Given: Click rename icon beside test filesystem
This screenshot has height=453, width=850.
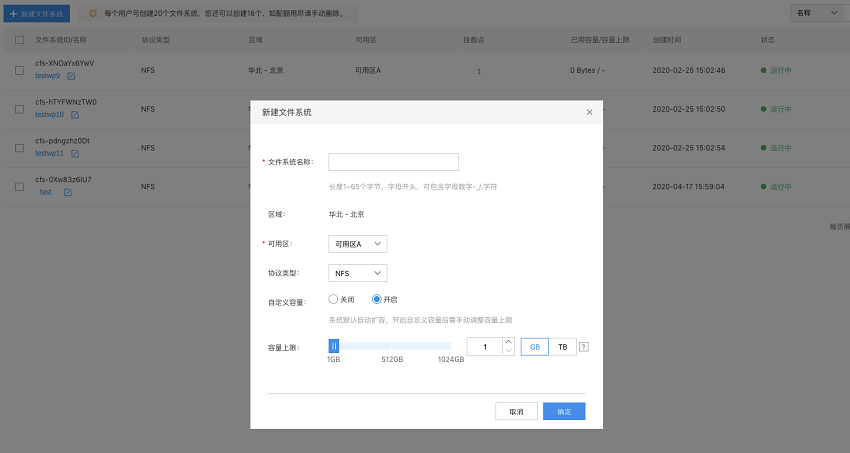Looking at the screenshot, I should point(68,192).
